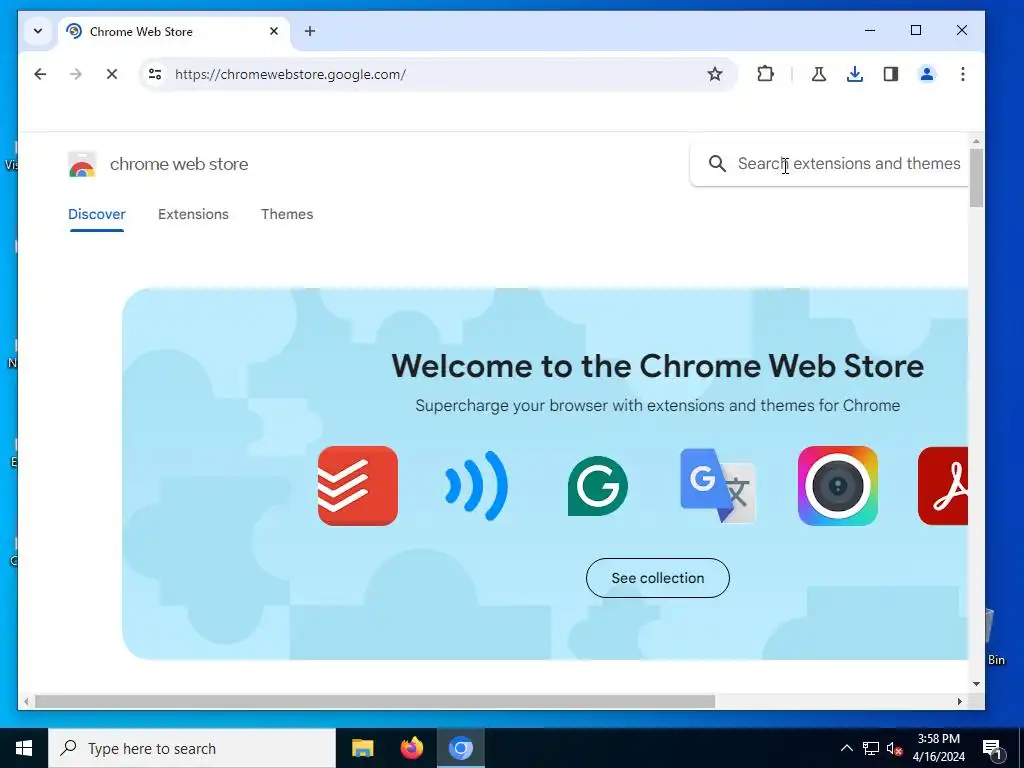Click the taskbar search box
Screen dimensions: 1024x768
(192, 748)
